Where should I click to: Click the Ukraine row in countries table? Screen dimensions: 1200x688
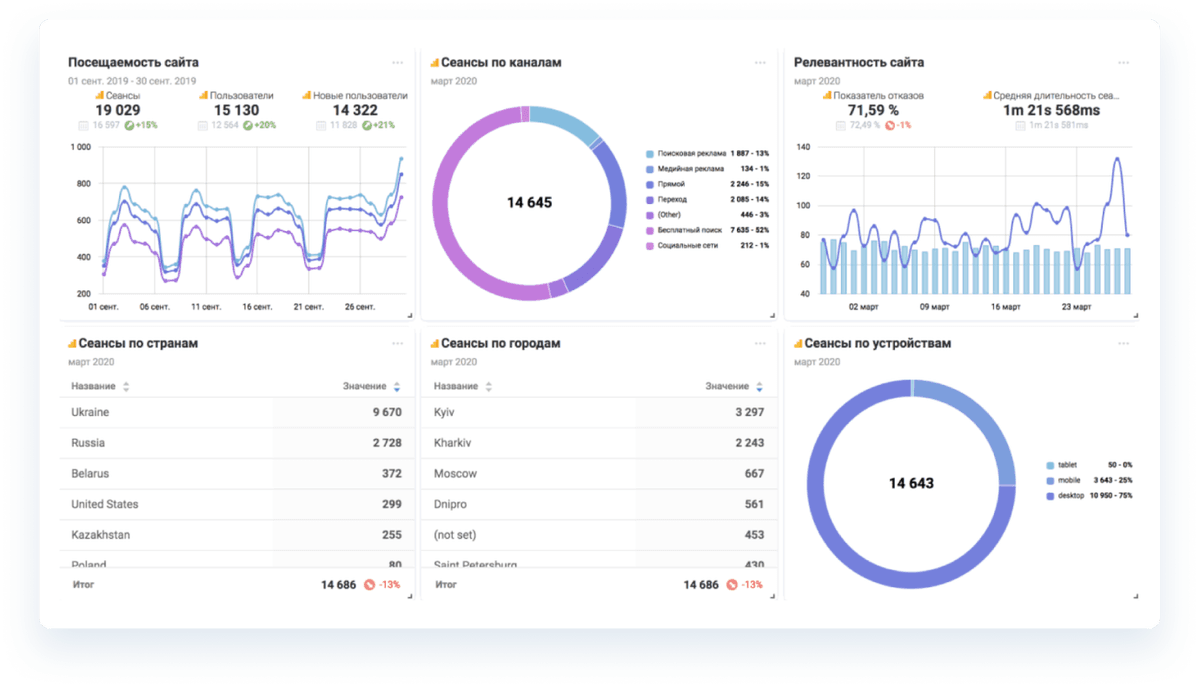click(x=236, y=412)
